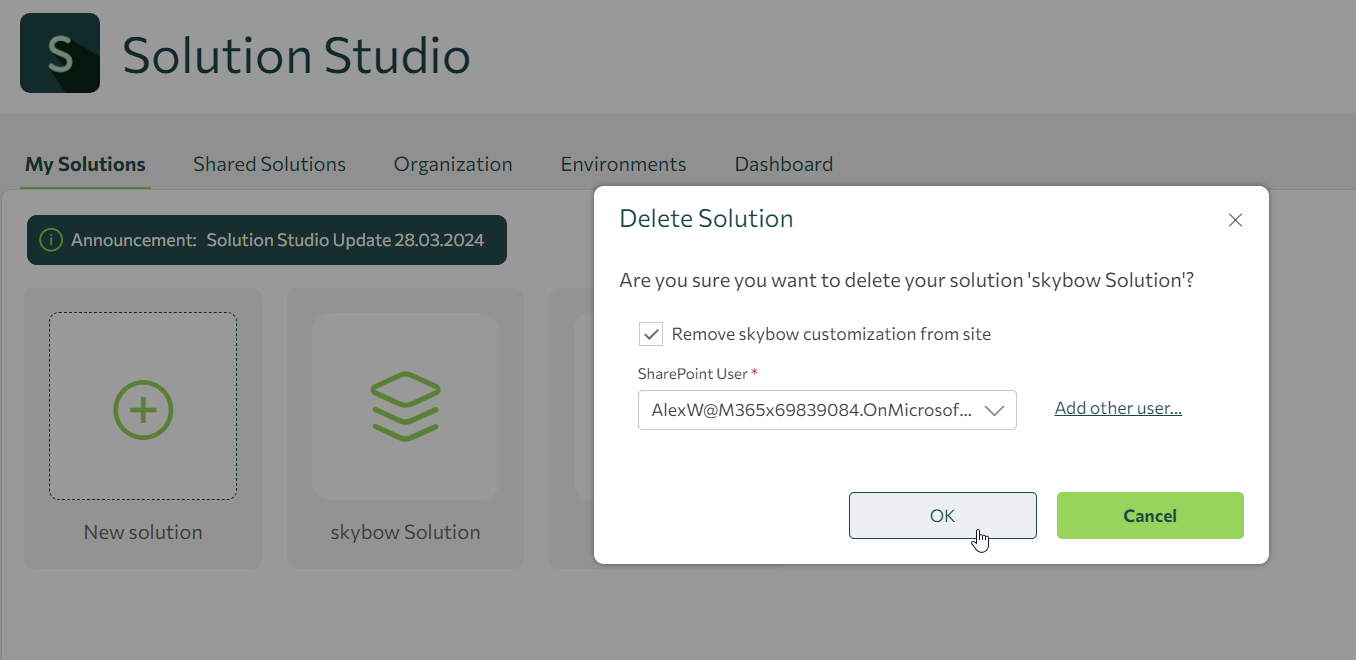Click the chevron on the SharePoint User field
The width and height of the screenshot is (1356, 660).
pos(995,410)
